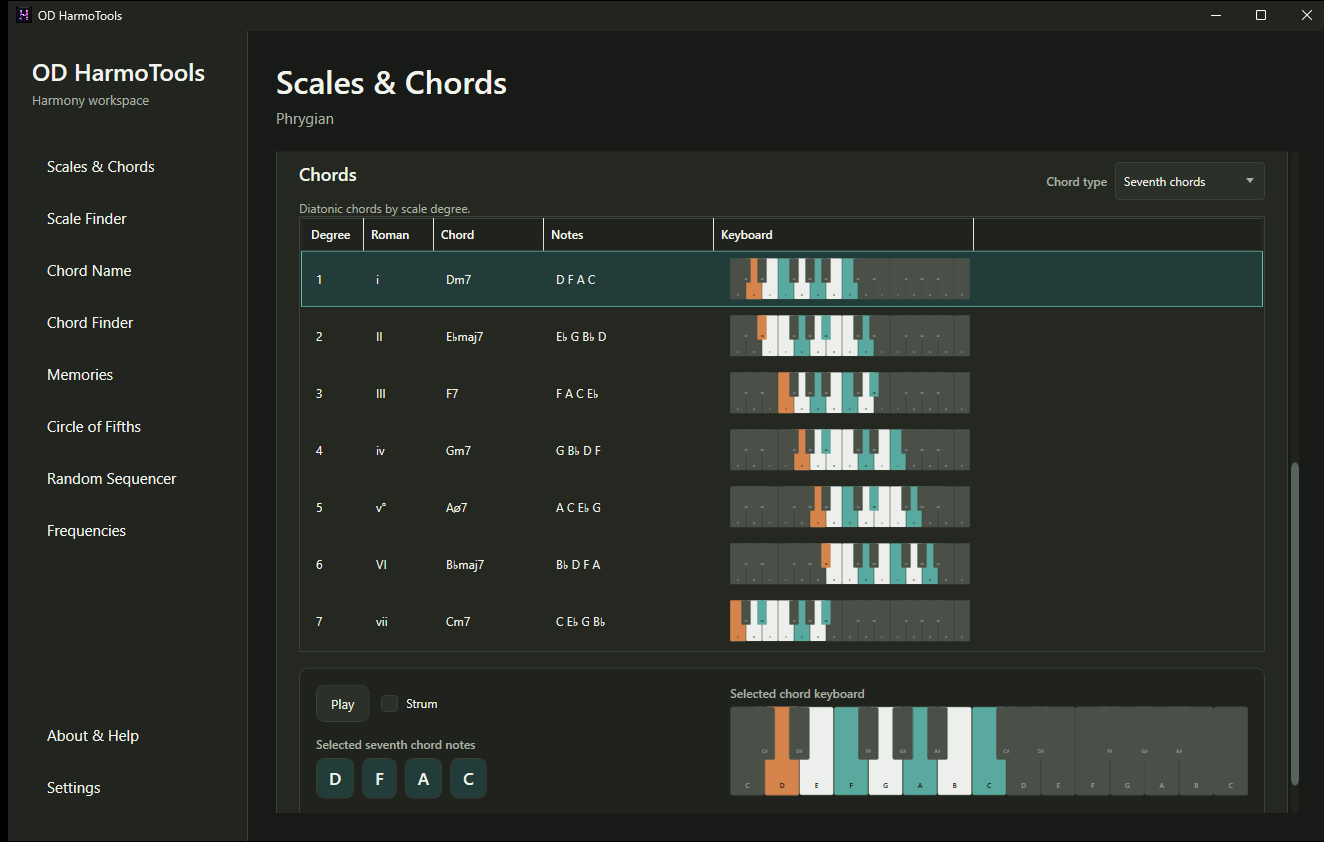Click notes cell 'G B♭ D F'
This screenshot has width=1324, height=842.
578,451
